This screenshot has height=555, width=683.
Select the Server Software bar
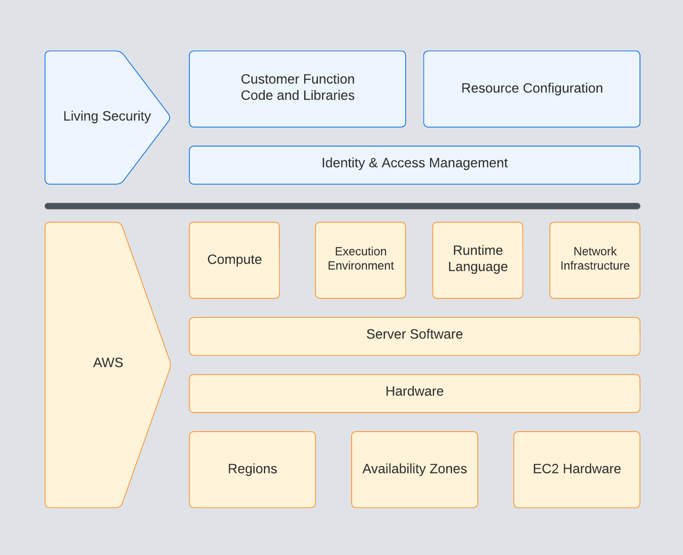(415, 336)
